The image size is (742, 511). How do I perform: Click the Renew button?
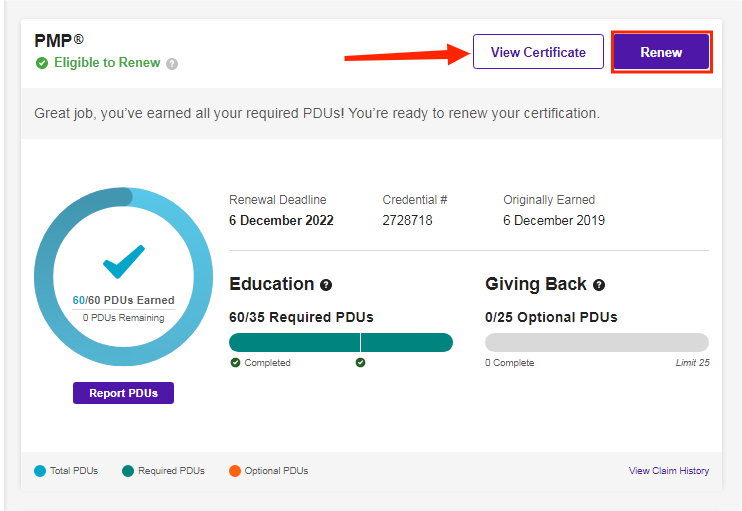661,52
